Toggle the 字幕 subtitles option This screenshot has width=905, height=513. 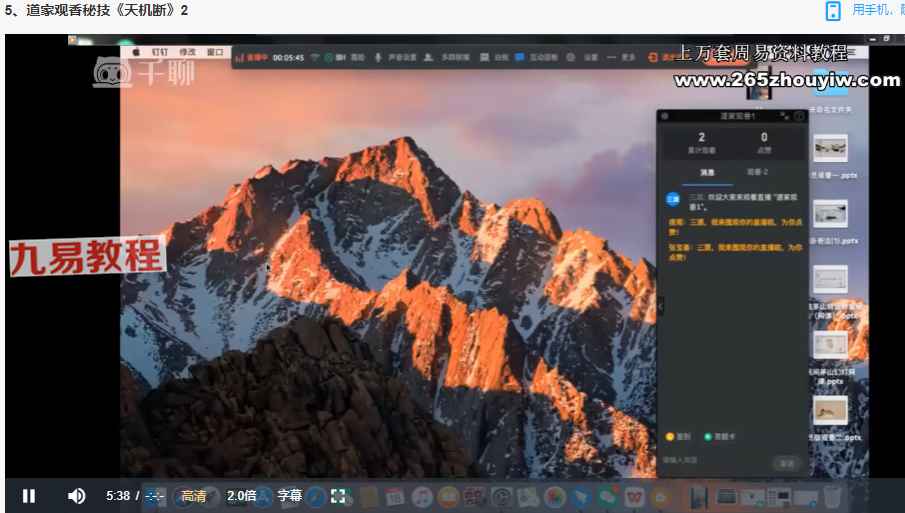(290, 496)
